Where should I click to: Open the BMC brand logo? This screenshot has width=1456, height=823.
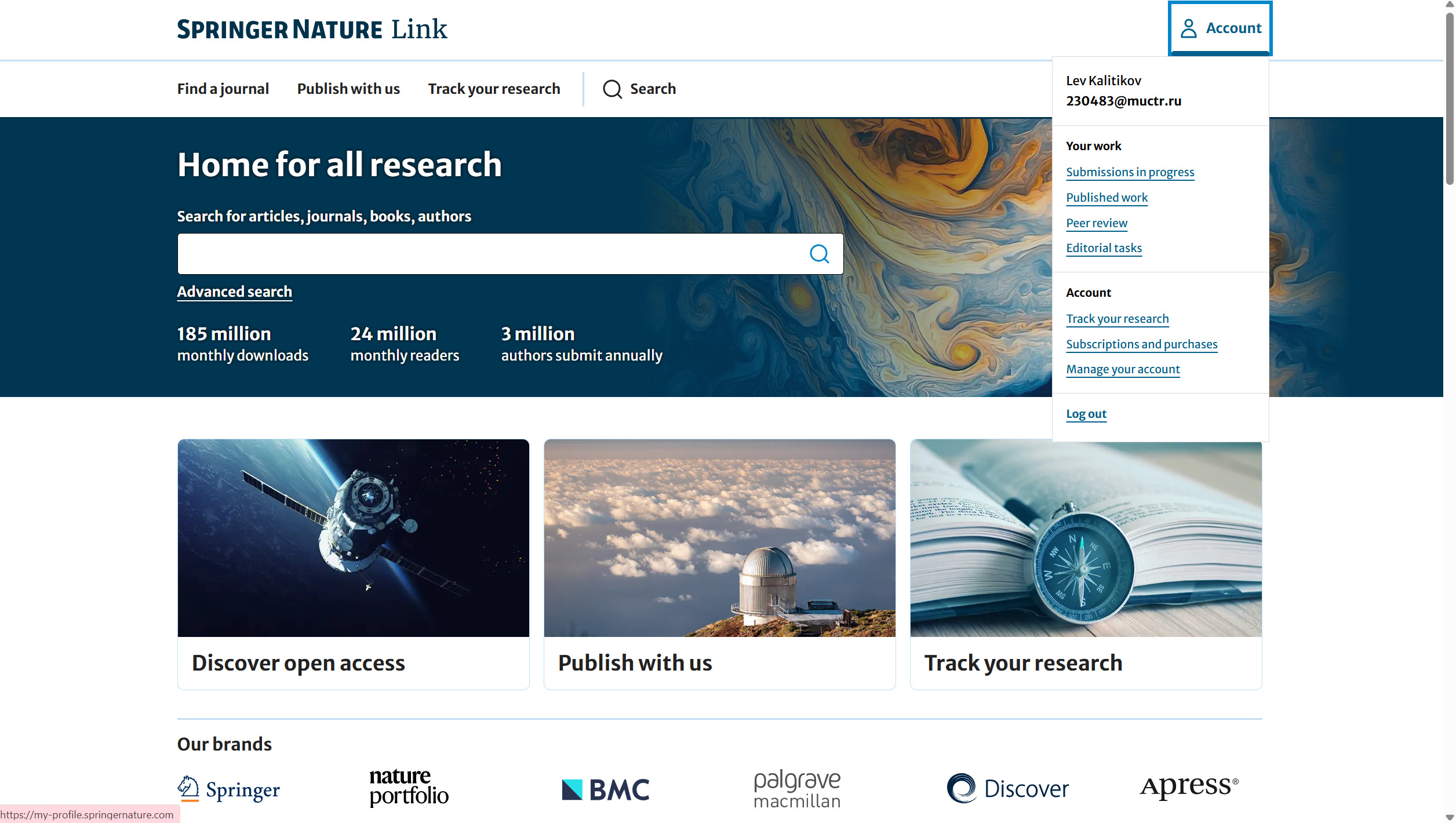[605, 789]
